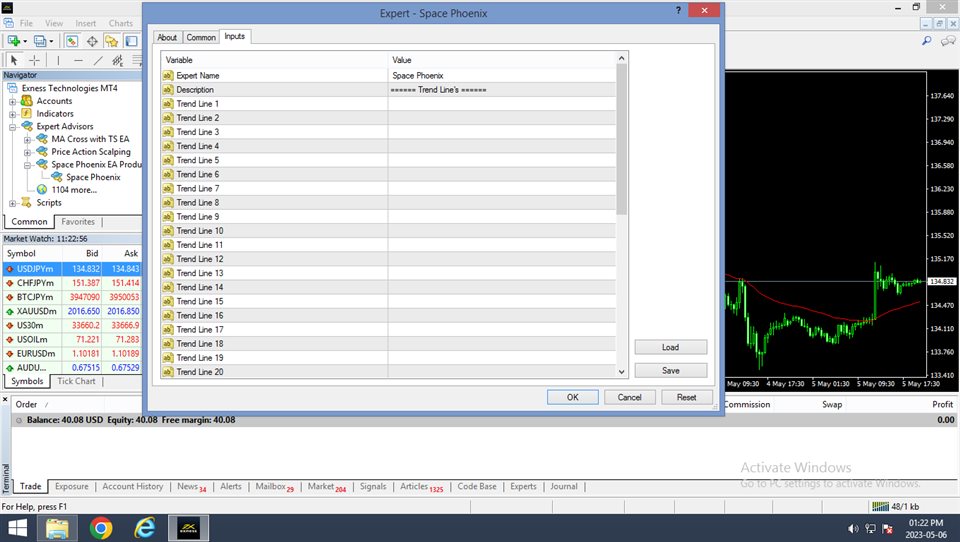Open the Insert menu
Screen dimensions: 960x542
[x=86, y=23]
